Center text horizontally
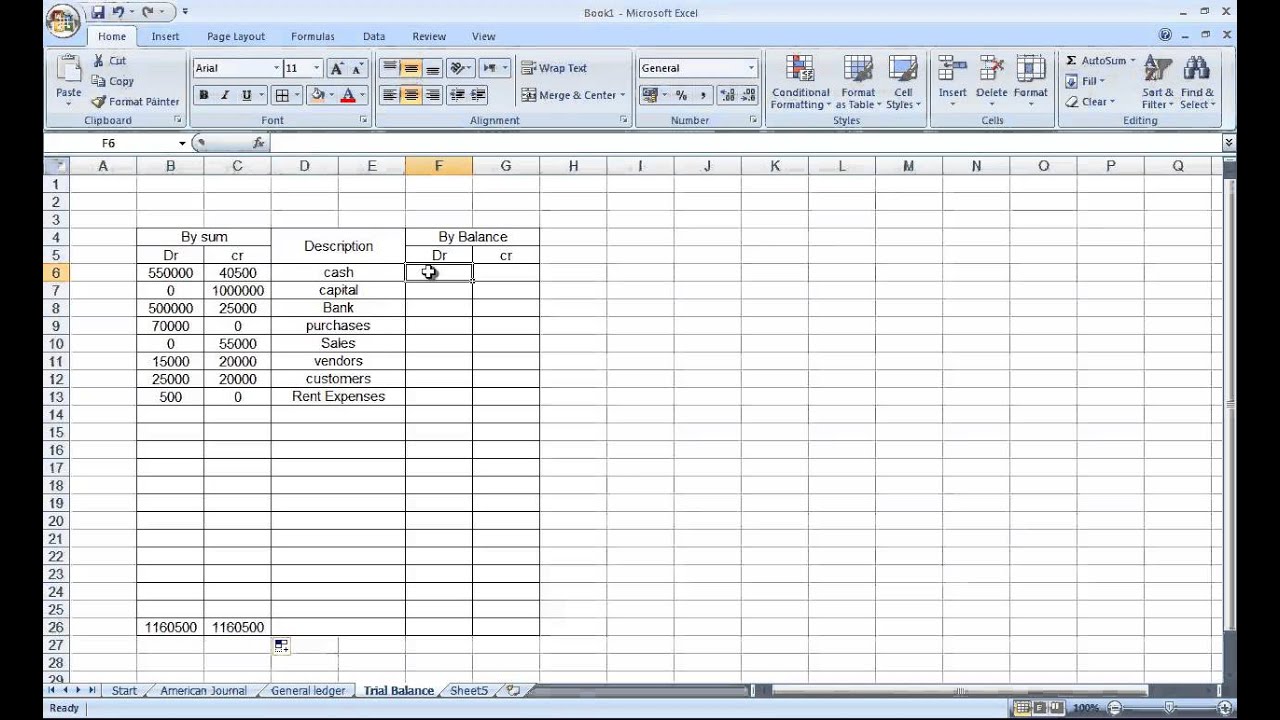1280x720 pixels. click(x=411, y=95)
